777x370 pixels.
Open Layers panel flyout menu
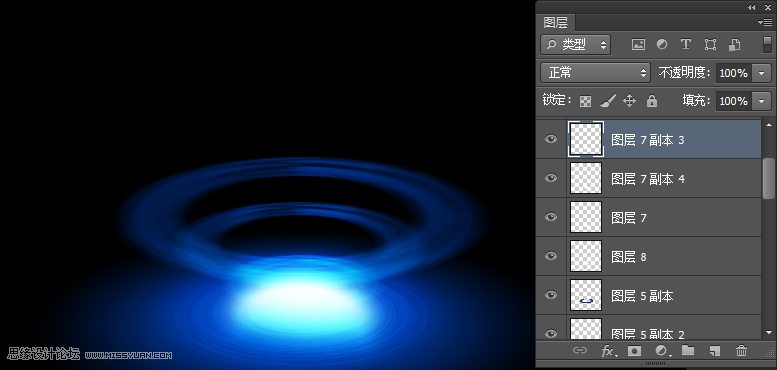[765, 22]
